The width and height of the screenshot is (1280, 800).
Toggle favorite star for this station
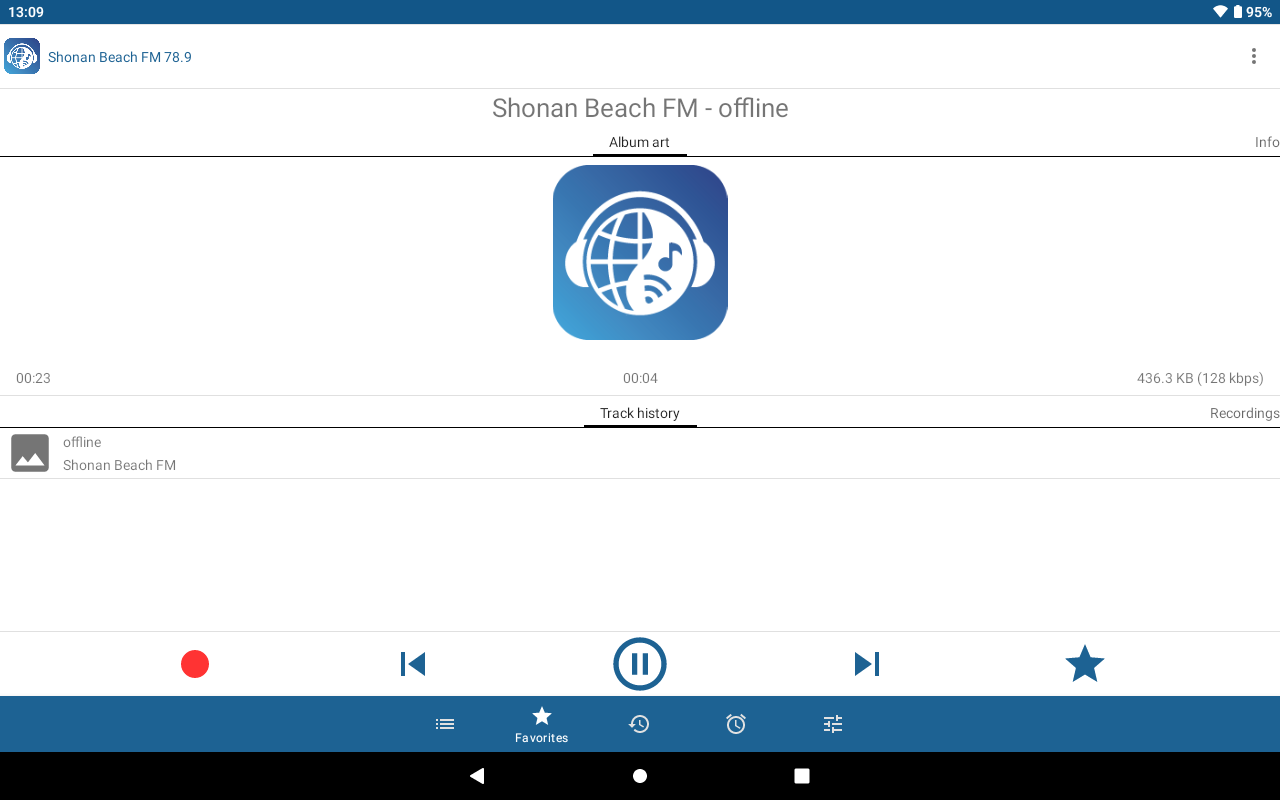(x=1085, y=664)
